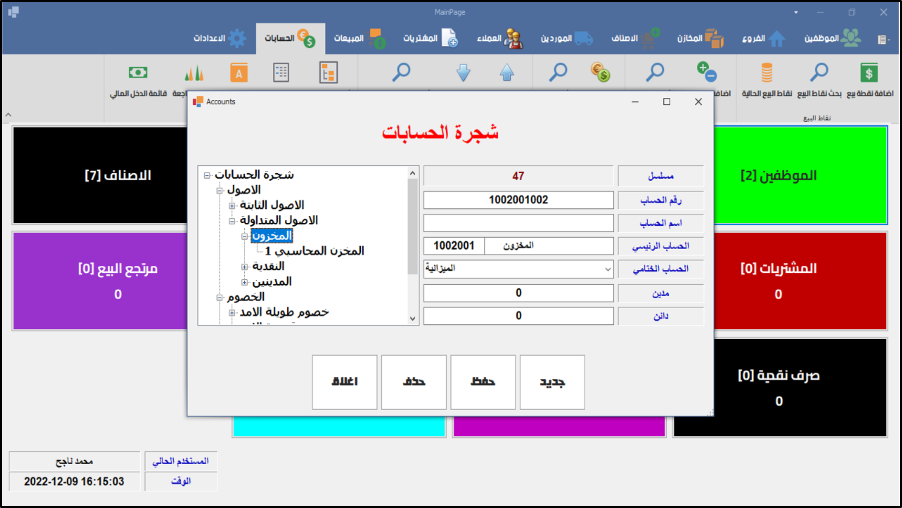Image resolution: width=902 pixels, height=508 pixels.
Task: Click the اضافة نقطة بيع green dollar icon
Action: click(x=869, y=73)
